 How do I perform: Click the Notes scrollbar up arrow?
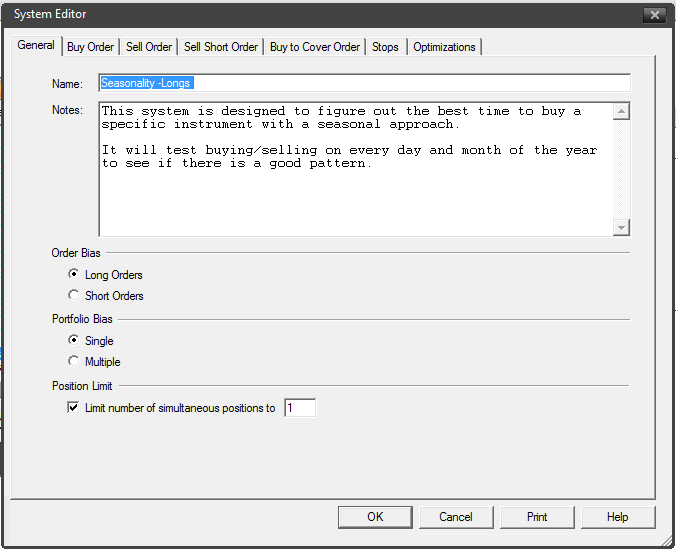click(622, 111)
